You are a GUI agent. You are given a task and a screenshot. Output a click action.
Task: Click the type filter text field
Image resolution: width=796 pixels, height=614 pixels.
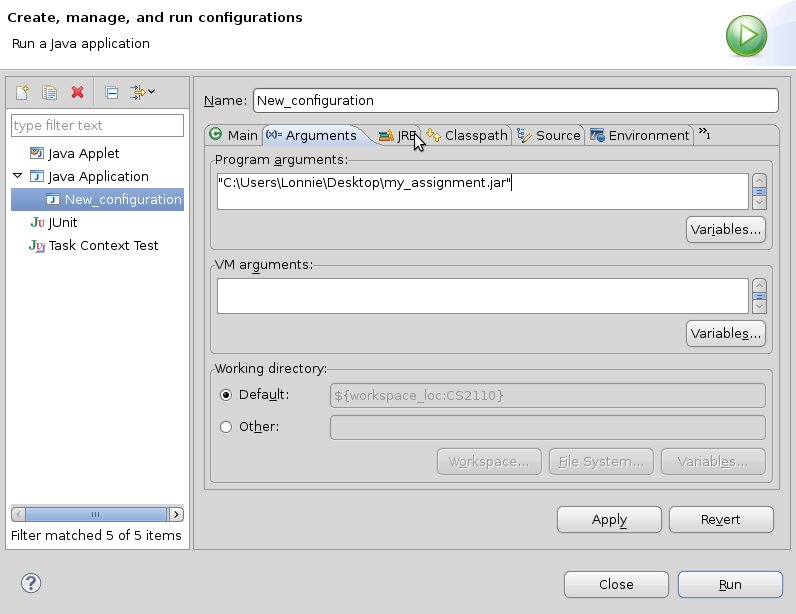point(97,125)
